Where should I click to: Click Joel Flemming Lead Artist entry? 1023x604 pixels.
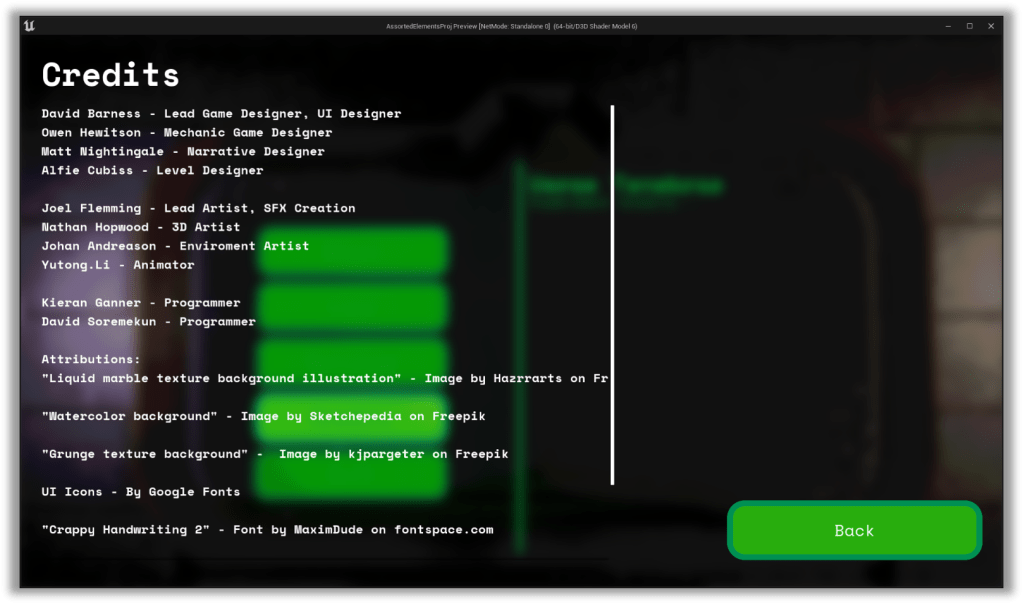(x=198, y=208)
